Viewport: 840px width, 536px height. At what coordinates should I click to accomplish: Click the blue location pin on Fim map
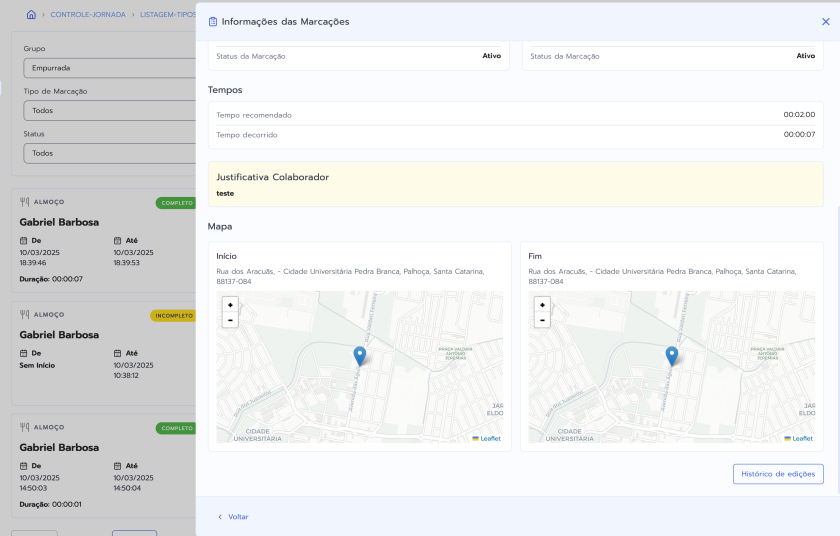(672, 355)
